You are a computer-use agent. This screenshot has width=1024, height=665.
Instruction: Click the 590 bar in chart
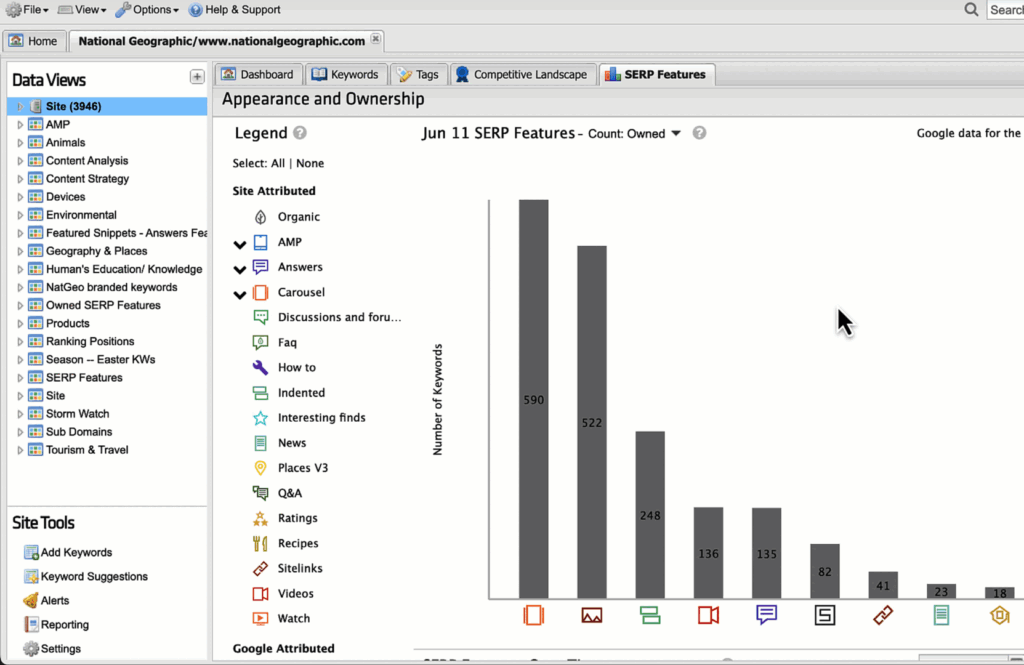point(534,399)
